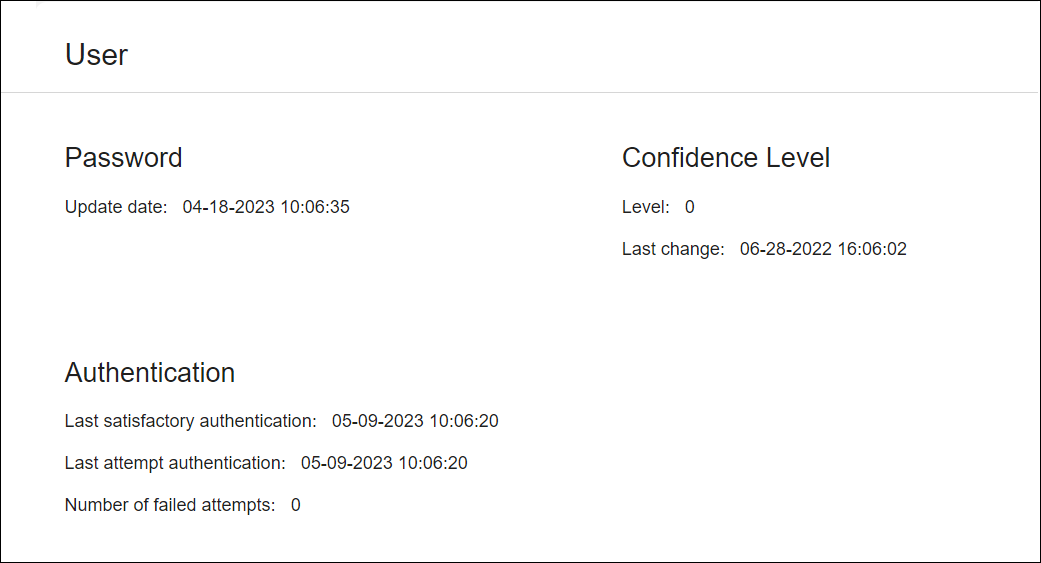Click the User page heading
Viewport: 1041px width, 563px height.
pyautogui.click(x=96, y=55)
